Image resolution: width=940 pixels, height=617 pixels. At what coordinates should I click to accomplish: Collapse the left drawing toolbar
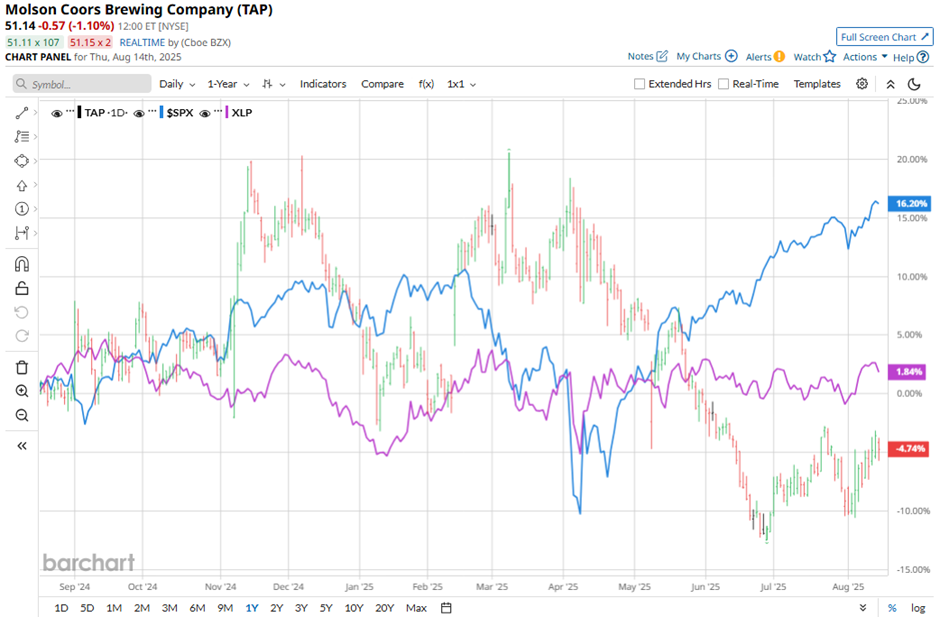(22, 446)
